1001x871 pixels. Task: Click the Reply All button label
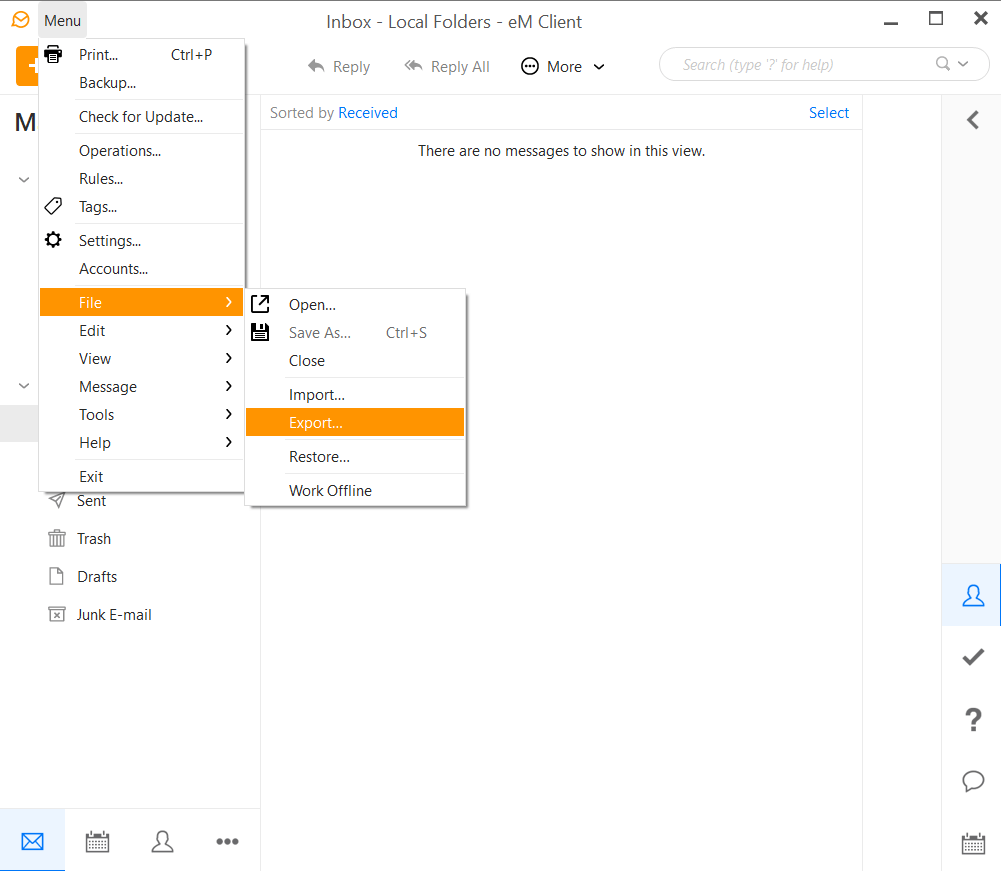click(460, 66)
